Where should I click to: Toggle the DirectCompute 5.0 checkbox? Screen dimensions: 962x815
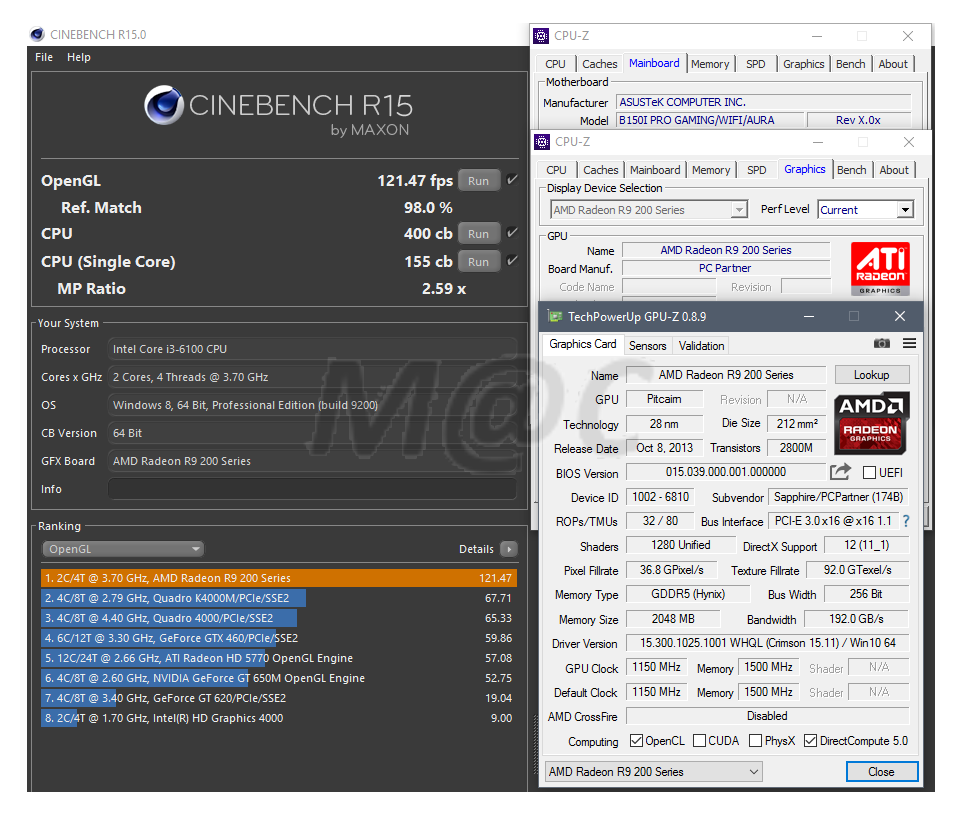(x=810, y=741)
